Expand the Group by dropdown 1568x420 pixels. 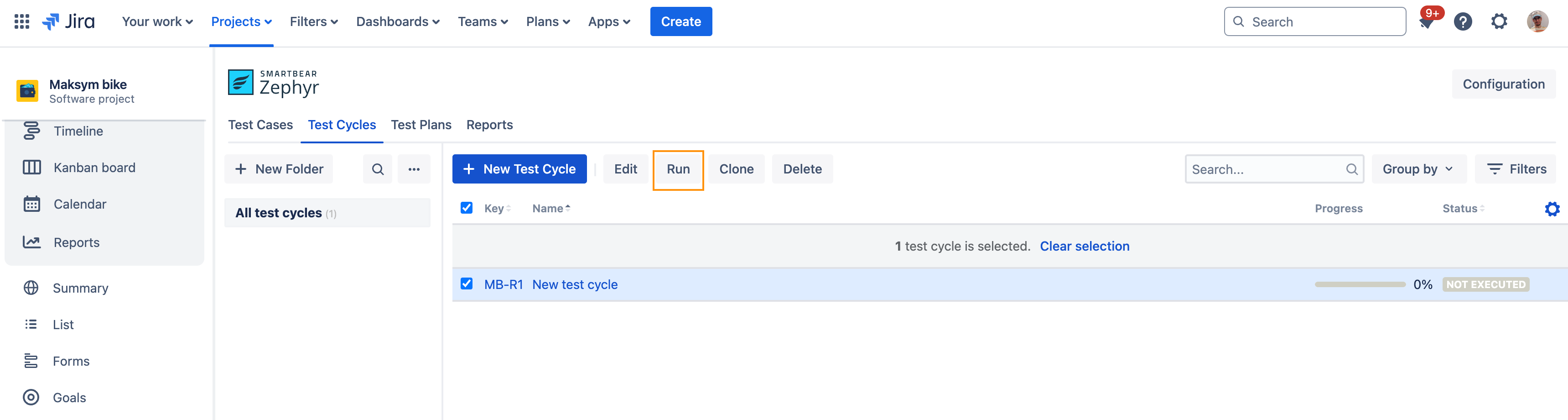(x=1417, y=169)
